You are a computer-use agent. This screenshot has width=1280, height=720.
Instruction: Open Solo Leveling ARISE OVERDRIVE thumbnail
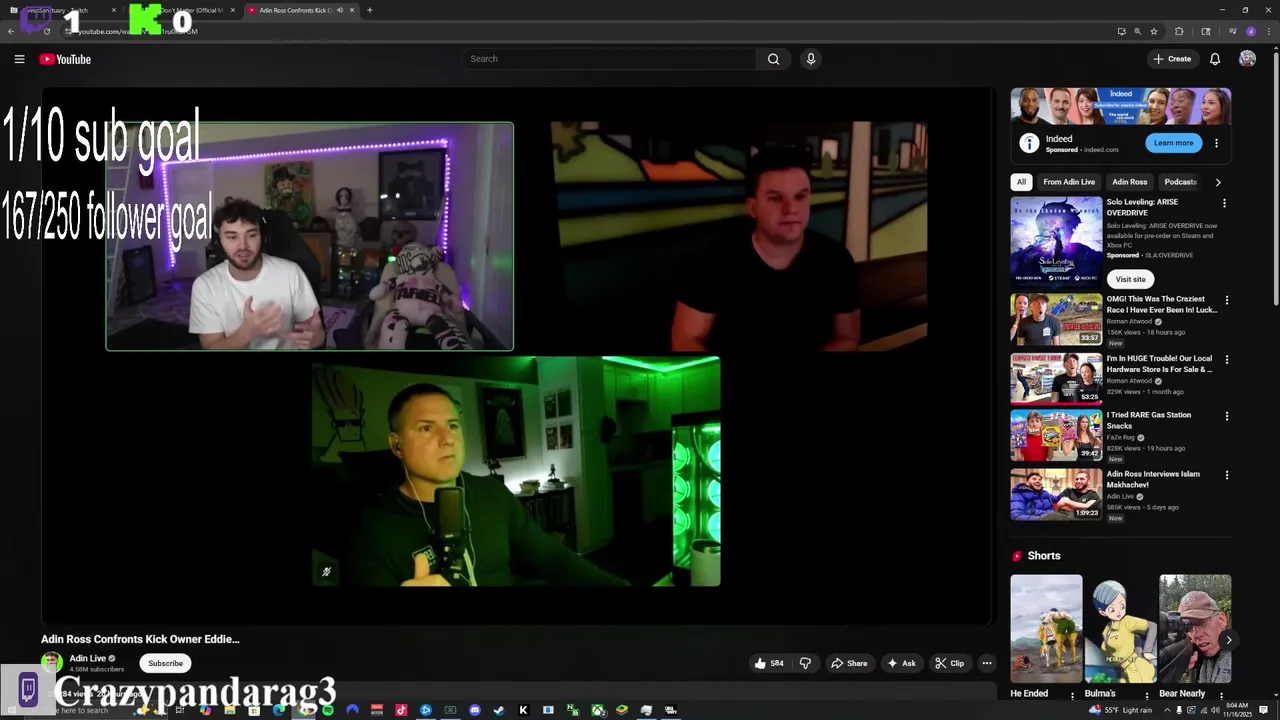pyautogui.click(x=1056, y=242)
